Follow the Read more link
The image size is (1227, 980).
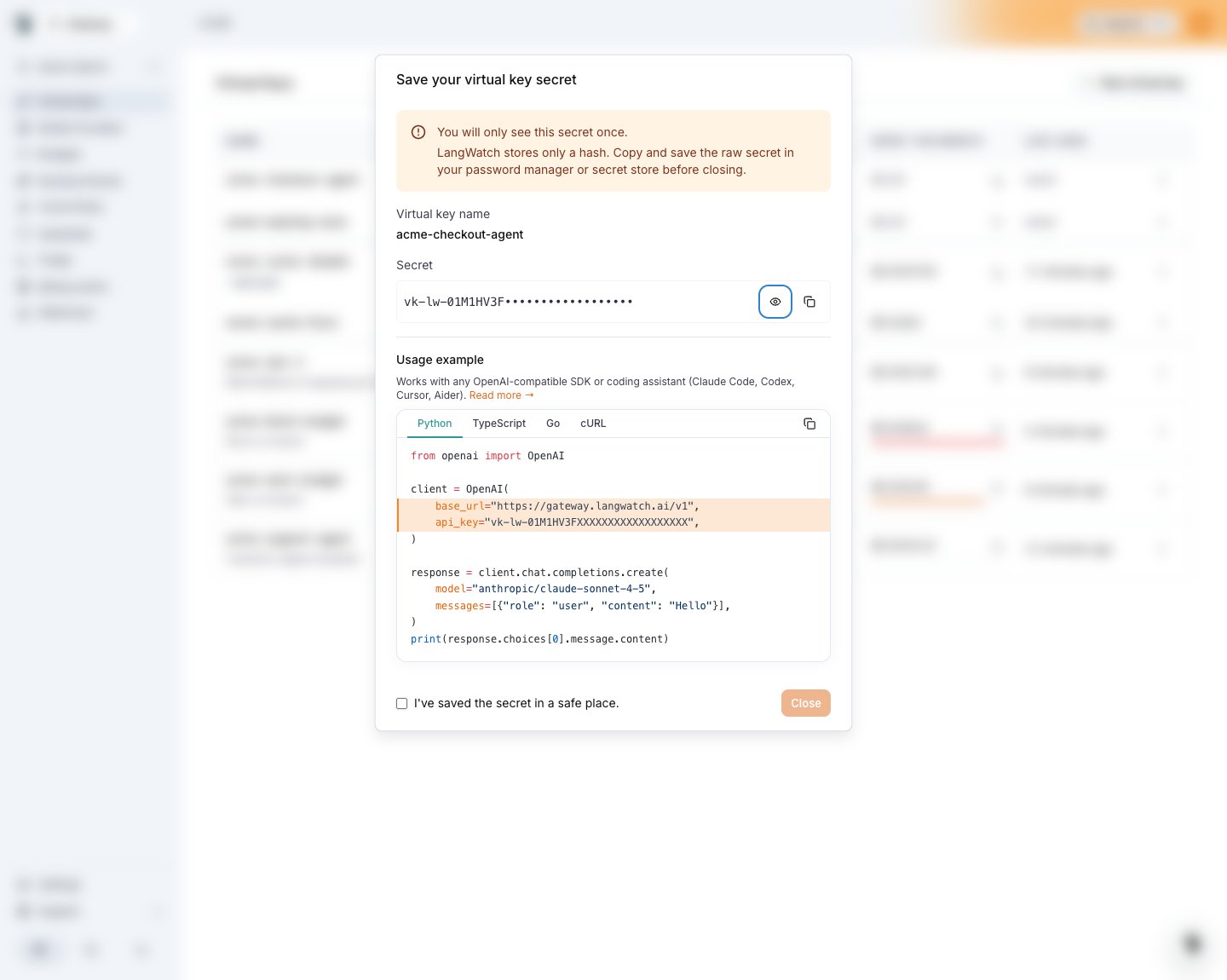point(501,395)
